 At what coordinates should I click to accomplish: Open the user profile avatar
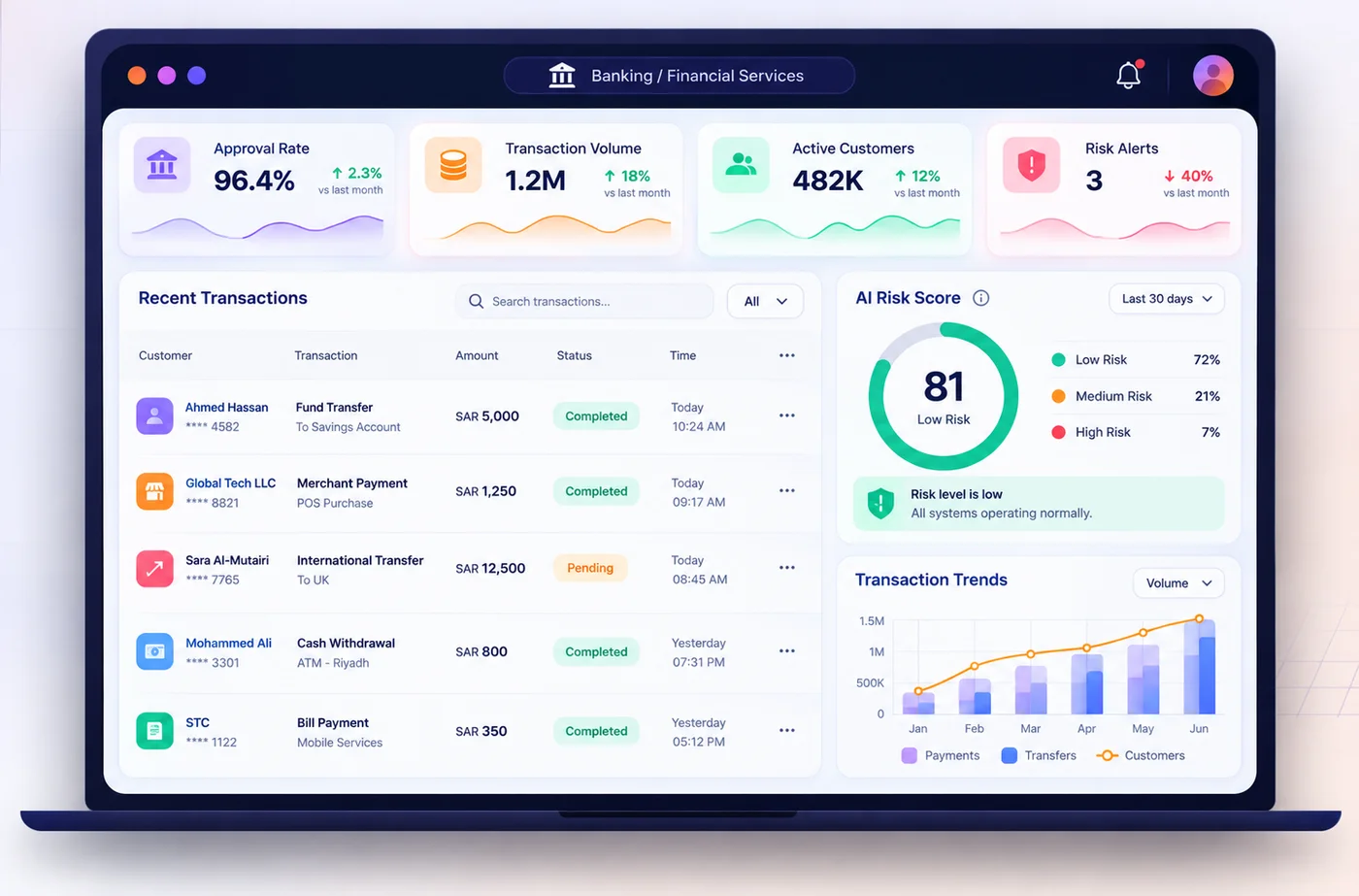(x=1212, y=75)
